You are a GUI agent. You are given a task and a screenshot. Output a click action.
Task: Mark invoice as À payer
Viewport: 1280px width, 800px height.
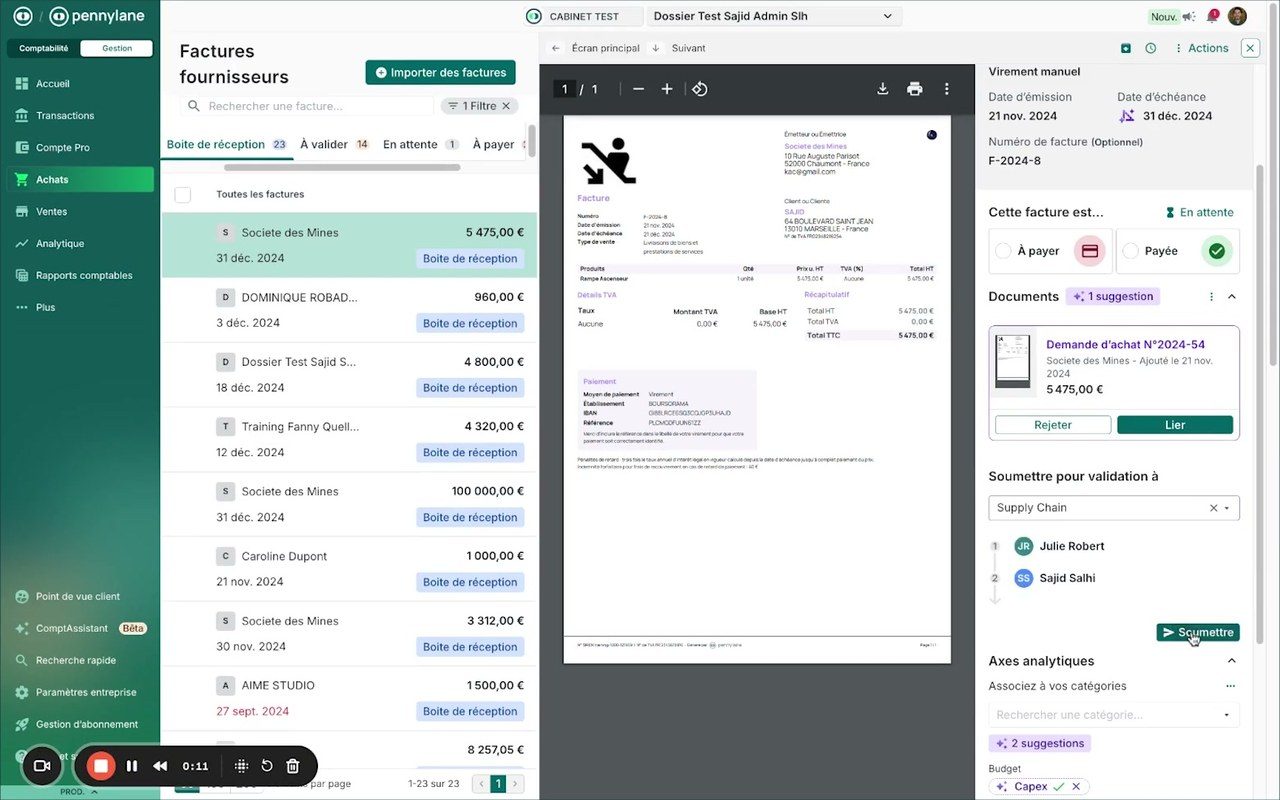[x=1048, y=251]
